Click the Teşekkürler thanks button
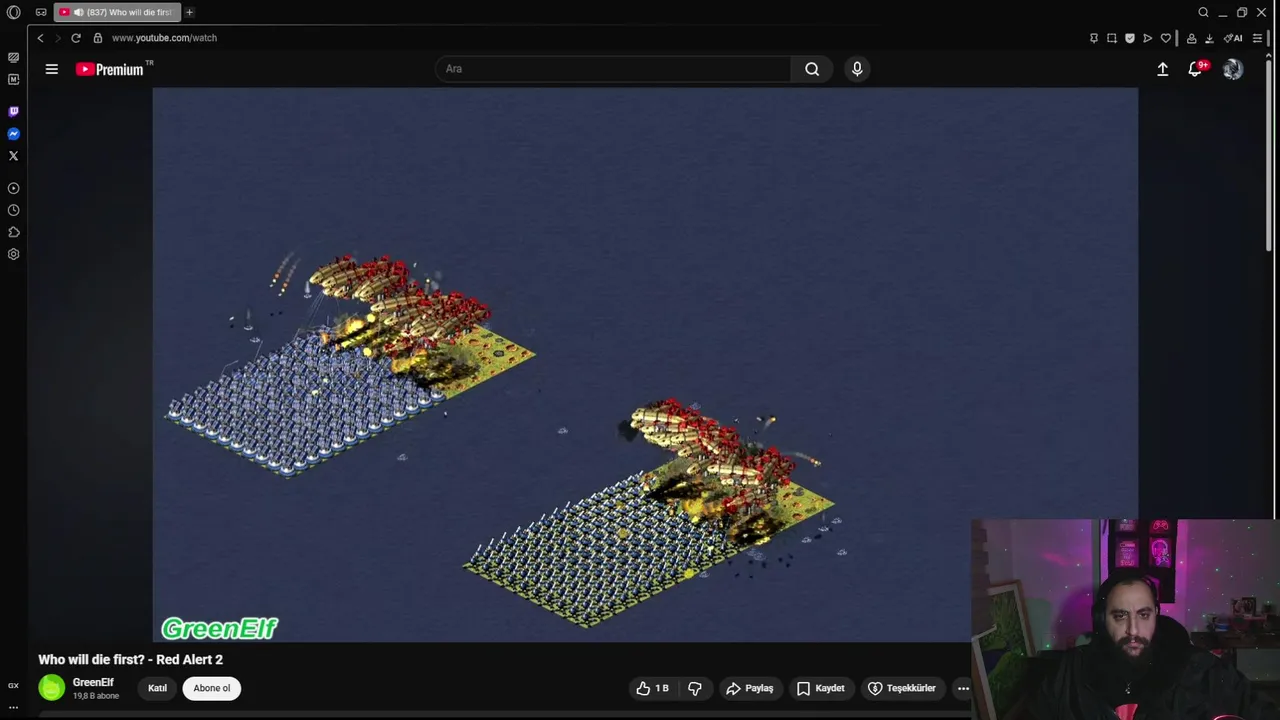1280x720 pixels. pos(902,688)
